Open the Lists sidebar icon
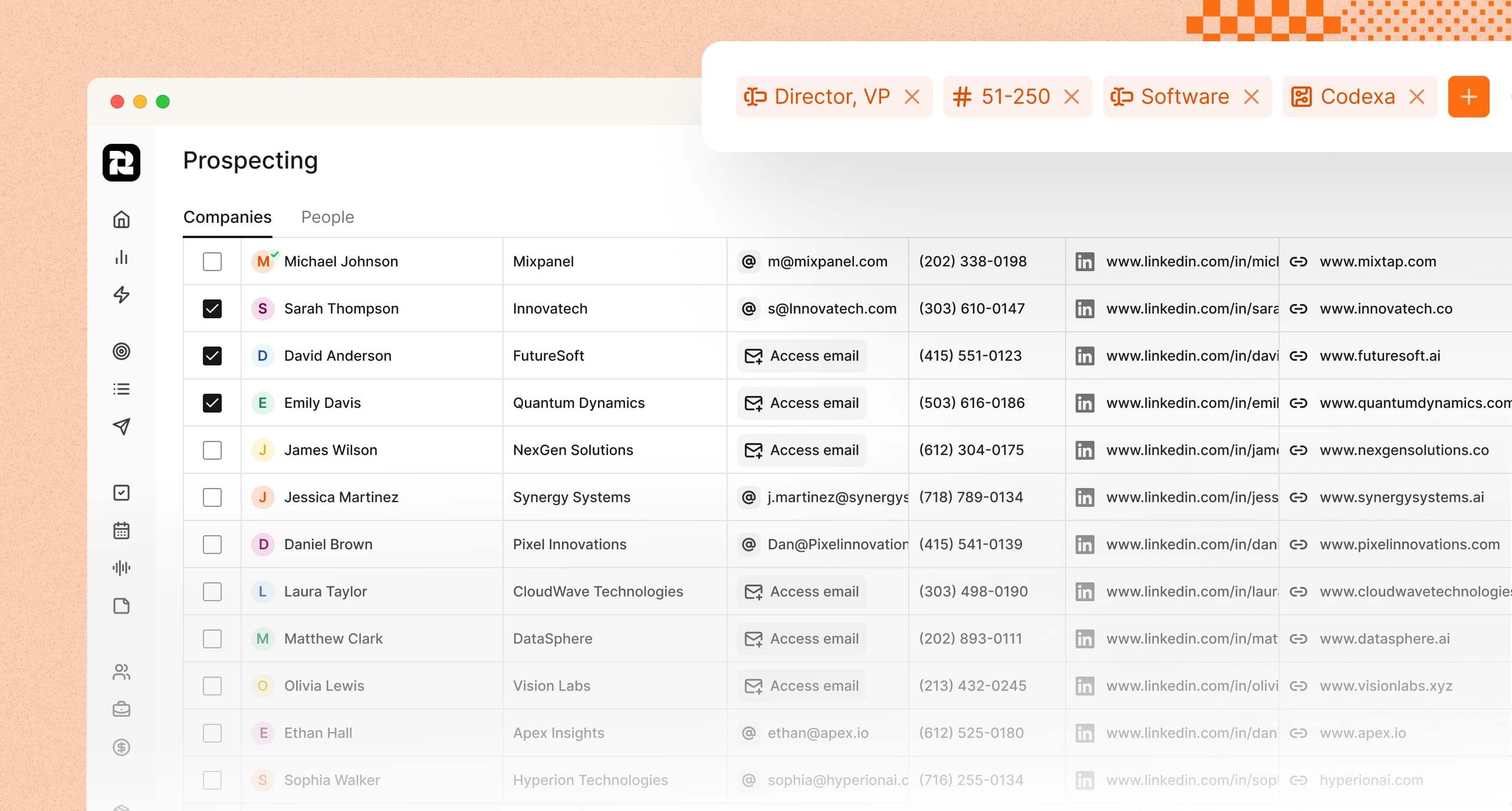This screenshot has width=1512, height=811. 121,389
